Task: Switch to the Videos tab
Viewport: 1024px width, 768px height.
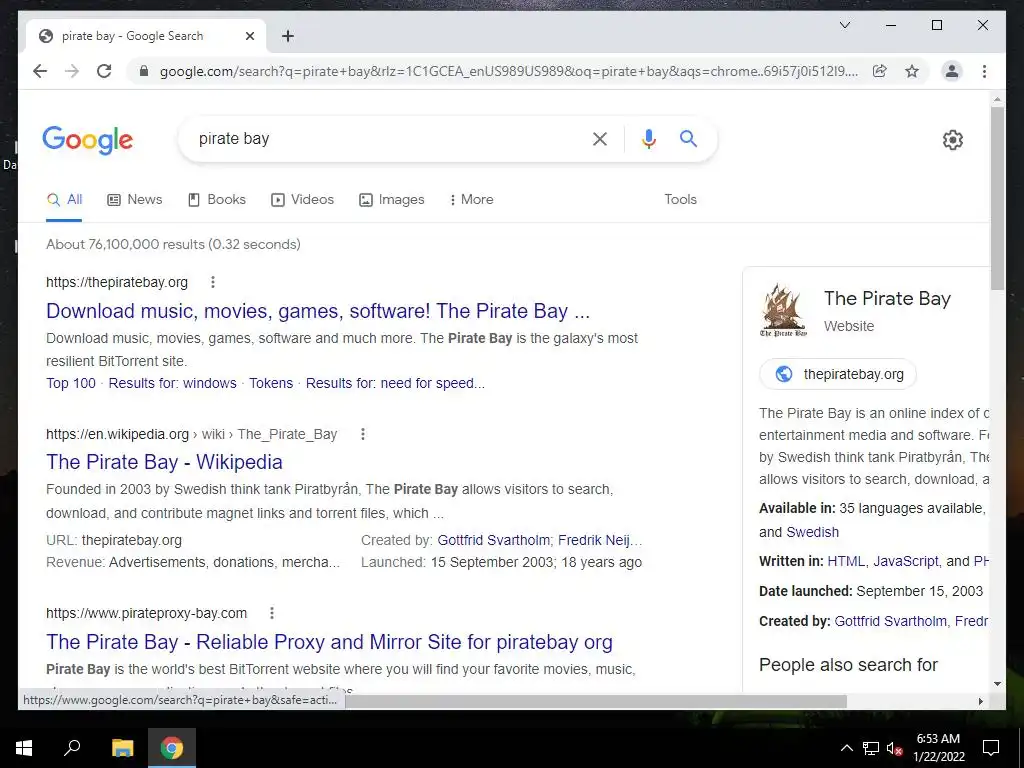Action: (x=302, y=199)
